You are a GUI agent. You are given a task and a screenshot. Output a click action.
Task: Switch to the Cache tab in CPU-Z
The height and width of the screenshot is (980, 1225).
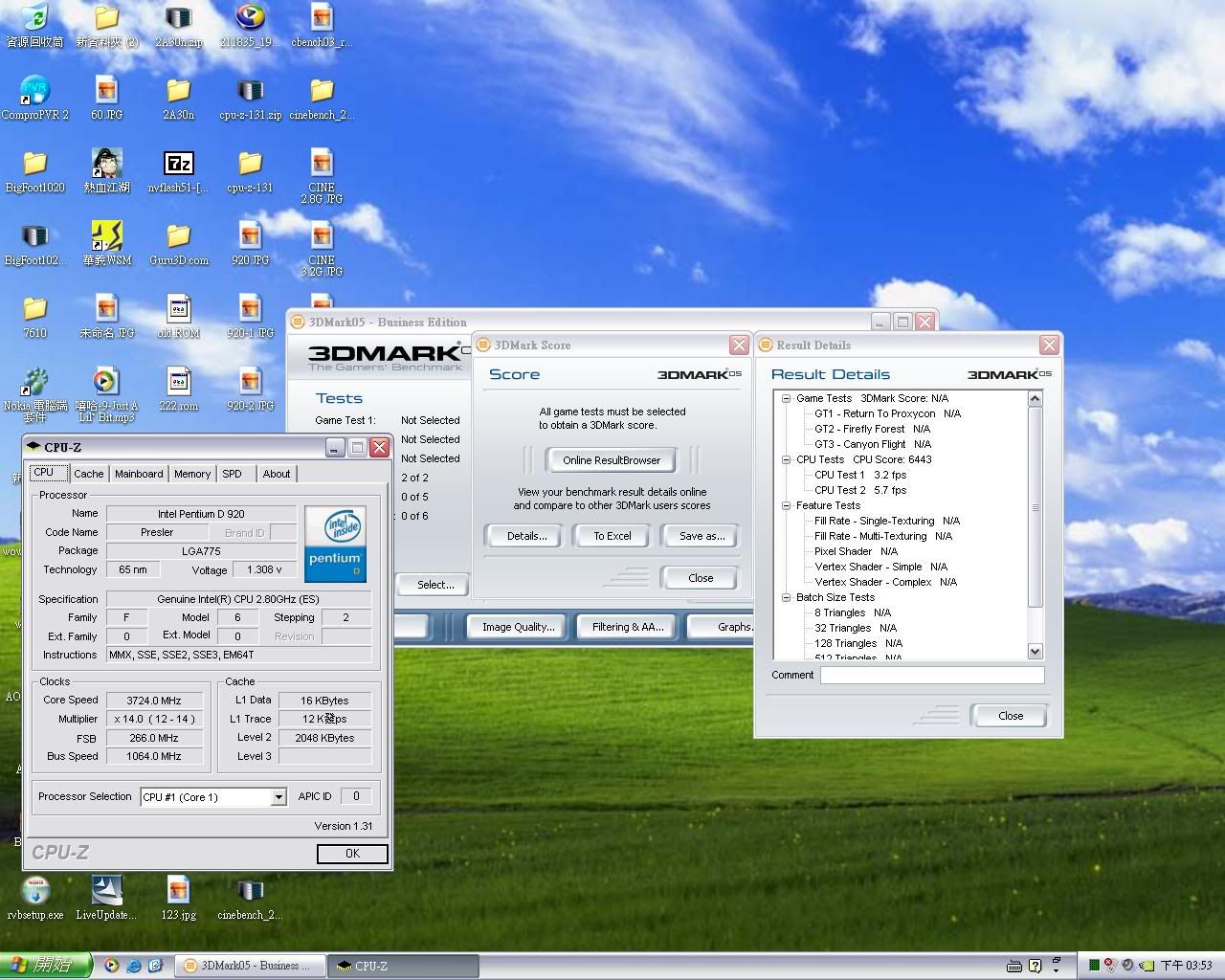[x=88, y=474]
